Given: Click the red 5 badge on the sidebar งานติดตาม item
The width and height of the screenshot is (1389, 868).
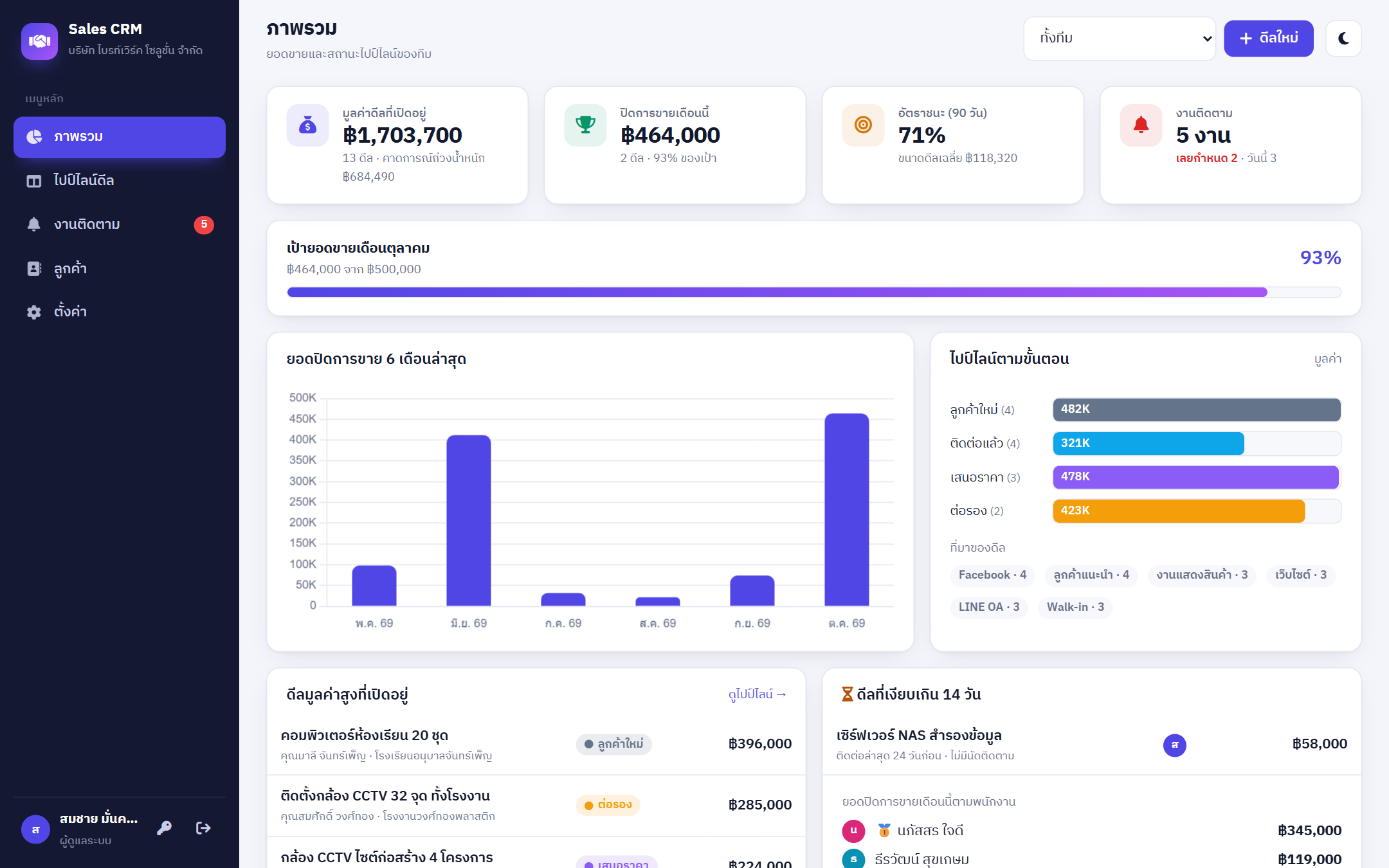Looking at the screenshot, I should pyautogui.click(x=204, y=224).
